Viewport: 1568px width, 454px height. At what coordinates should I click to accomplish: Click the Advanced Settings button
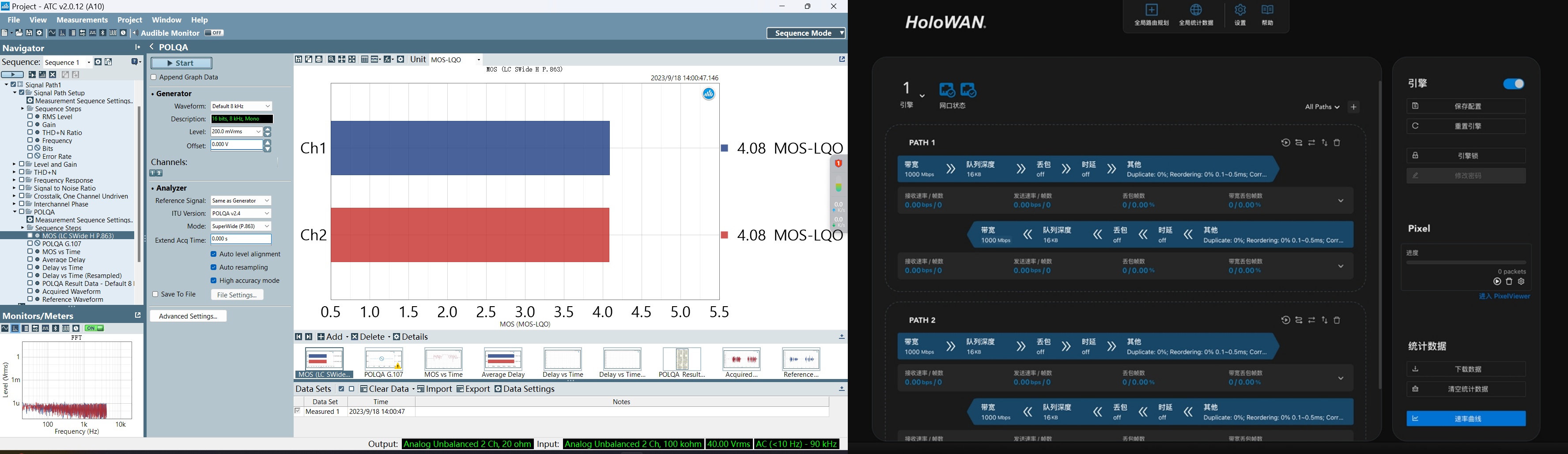(188, 316)
